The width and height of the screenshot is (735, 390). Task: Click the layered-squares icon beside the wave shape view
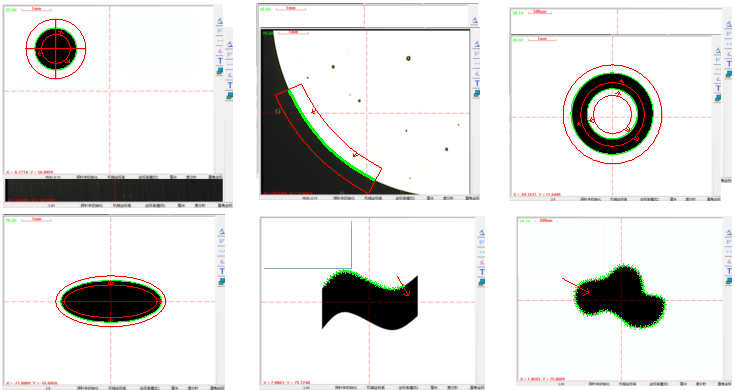click(482, 282)
